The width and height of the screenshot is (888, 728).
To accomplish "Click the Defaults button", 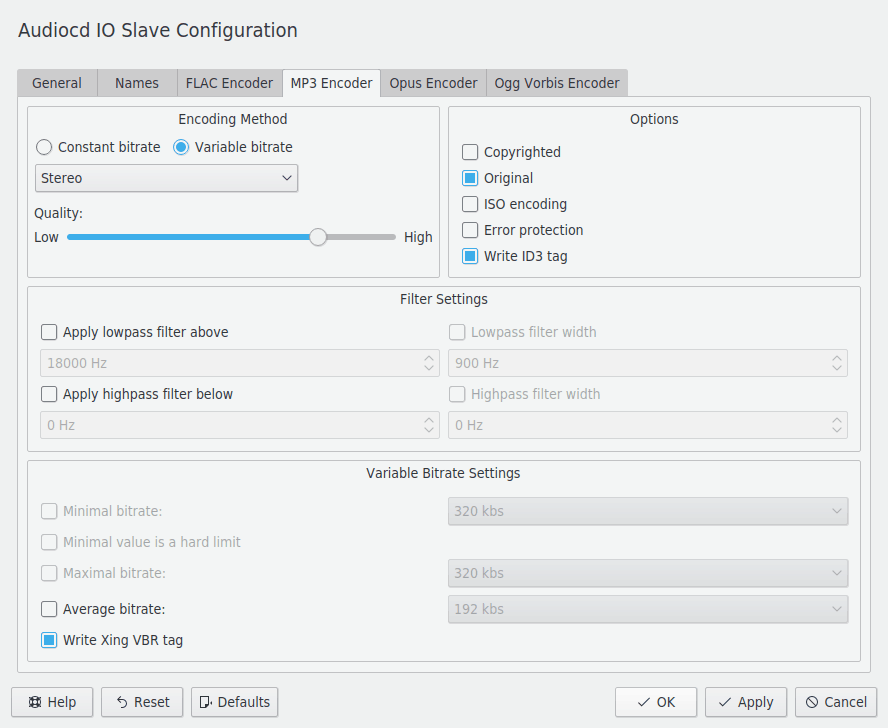I will coord(234,702).
